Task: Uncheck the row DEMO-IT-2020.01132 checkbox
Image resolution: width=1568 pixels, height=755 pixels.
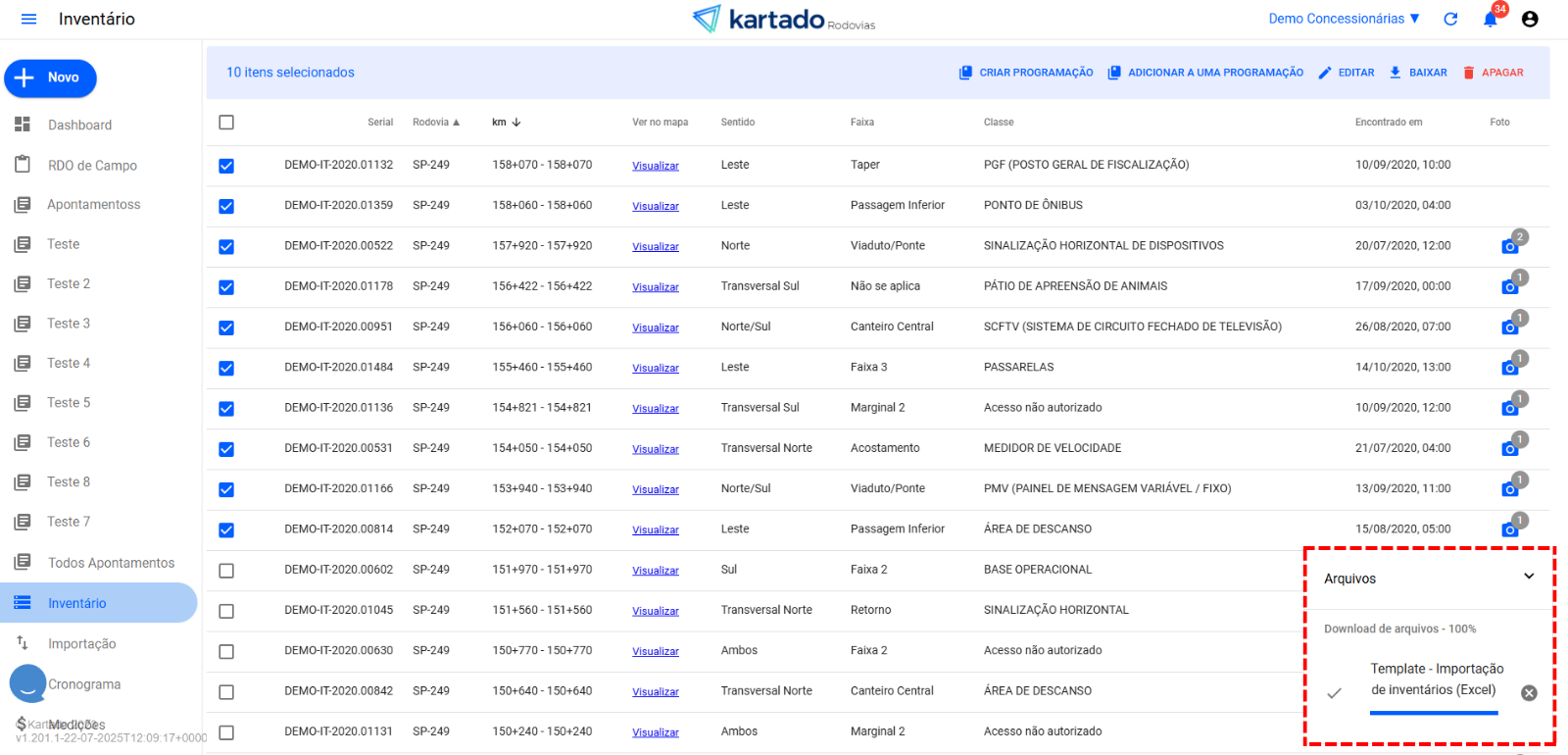Action: (x=226, y=166)
